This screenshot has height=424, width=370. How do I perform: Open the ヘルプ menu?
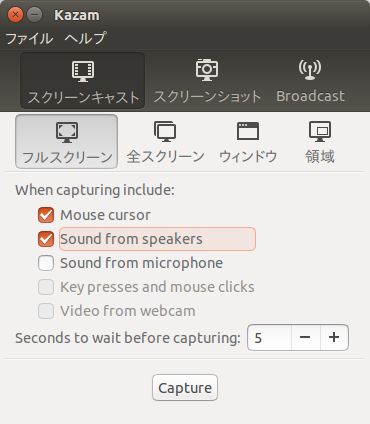[86, 38]
